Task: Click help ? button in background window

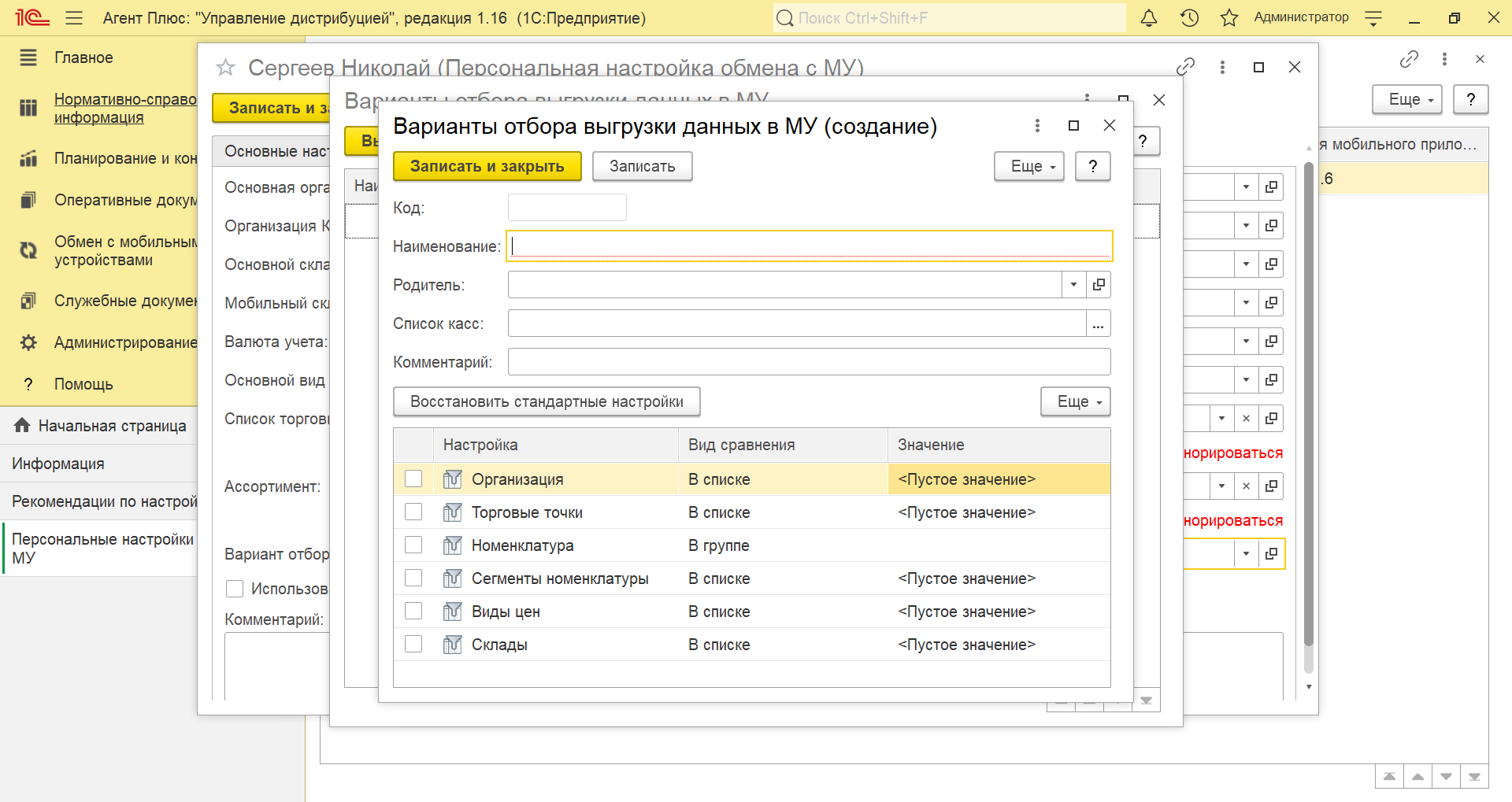Action: pos(1471,99)
